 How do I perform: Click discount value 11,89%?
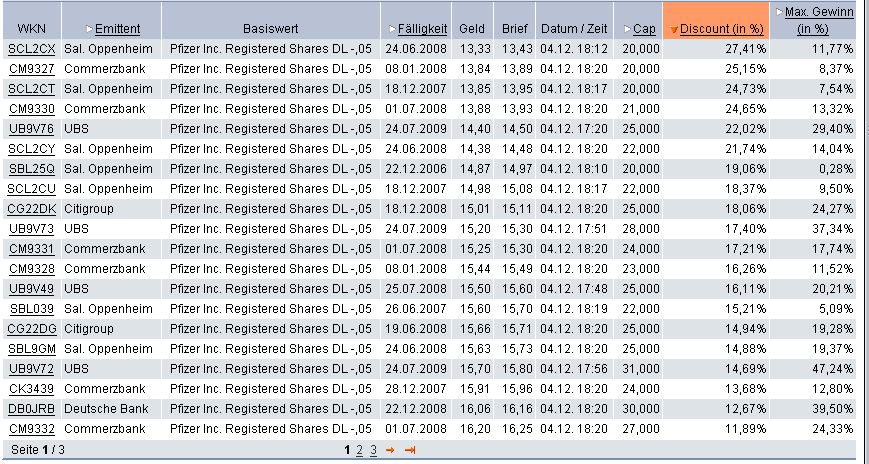(x=745, y=429)
